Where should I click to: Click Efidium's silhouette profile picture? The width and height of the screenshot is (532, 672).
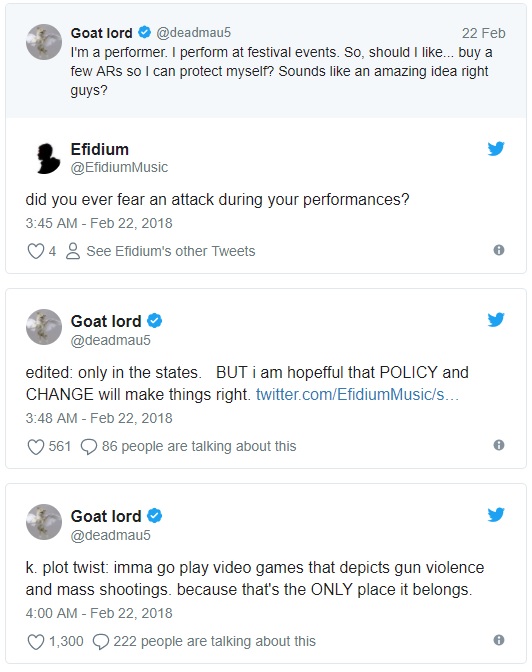tap(46, 158)
